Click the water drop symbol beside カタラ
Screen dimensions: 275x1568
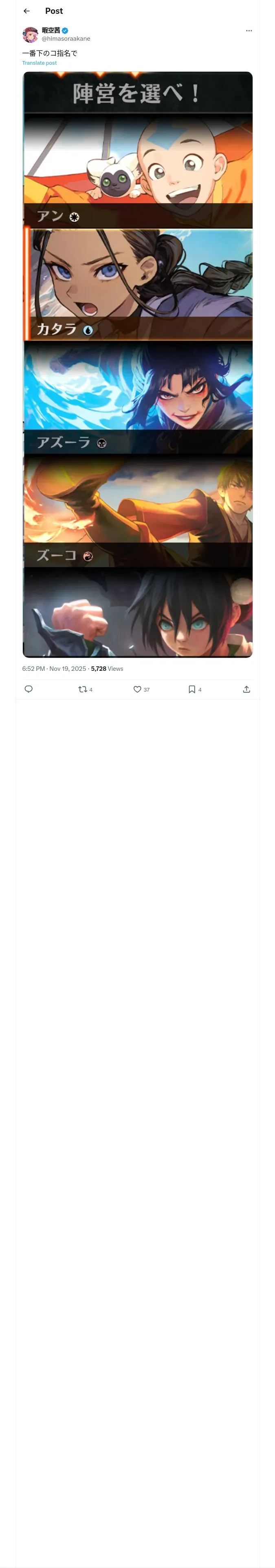coord(88,330)
